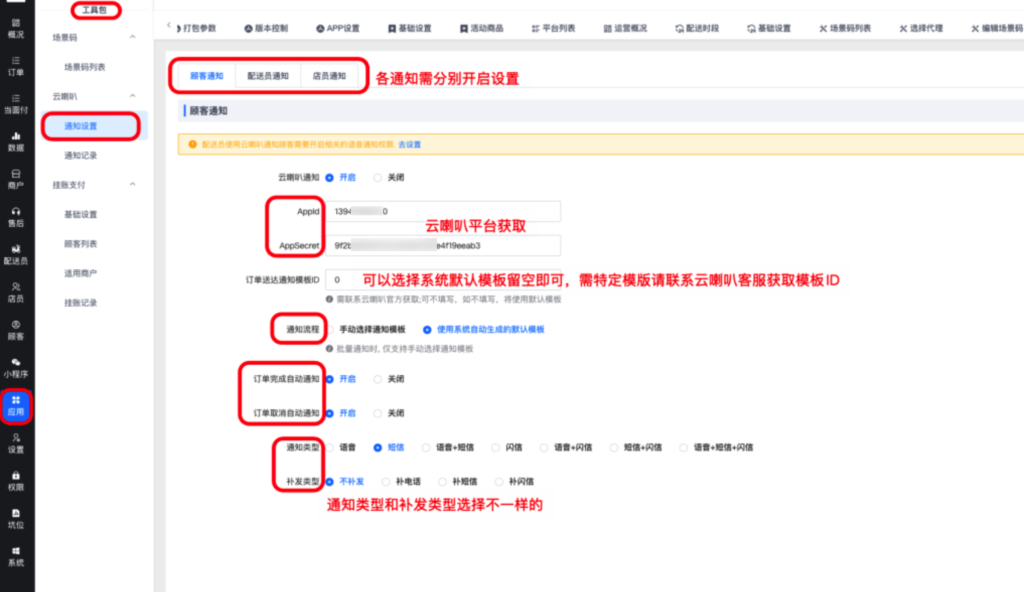Open the 数据 data chart icon

pyautogui.click(x=16, y=140)
